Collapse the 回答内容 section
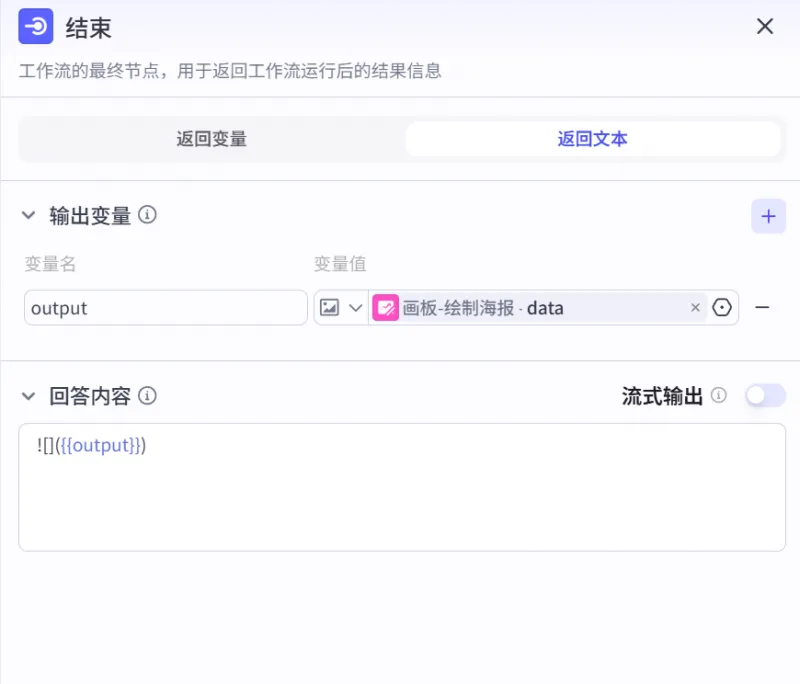The image size is (800, 684). 28,396
